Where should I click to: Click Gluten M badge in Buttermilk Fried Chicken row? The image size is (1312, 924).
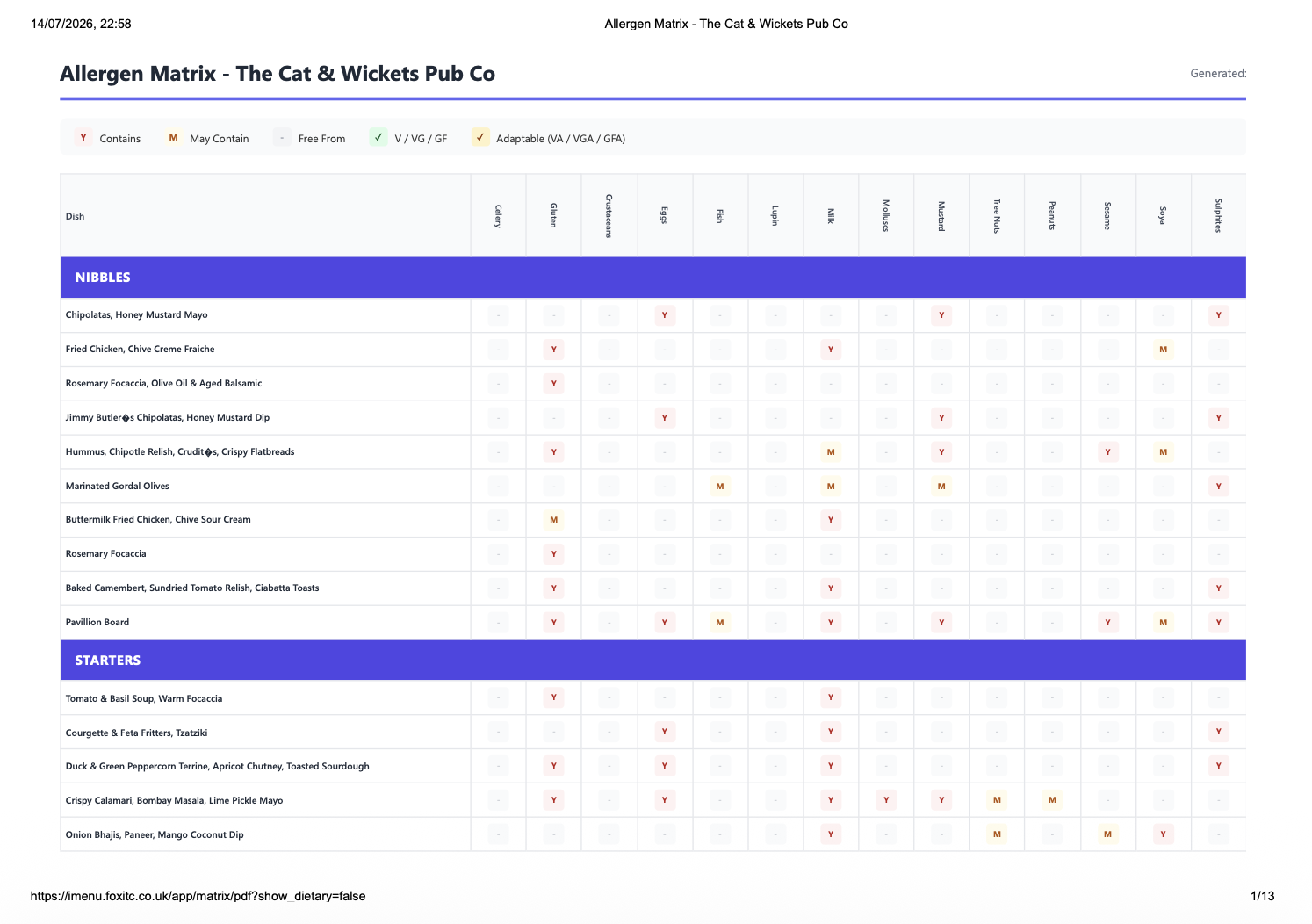[x=554, y=520]
